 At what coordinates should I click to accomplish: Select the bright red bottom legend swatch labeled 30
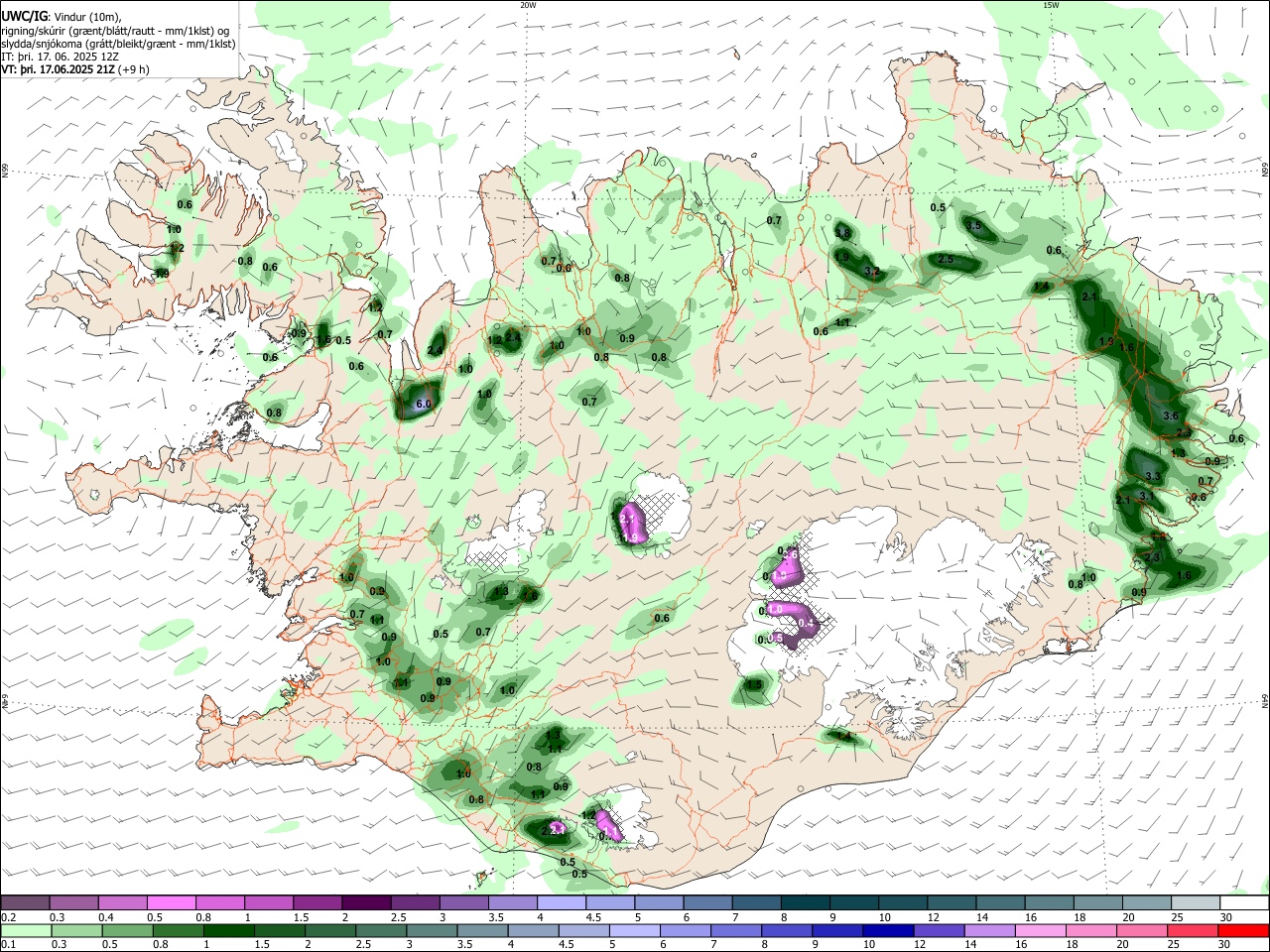[1245, 930]
